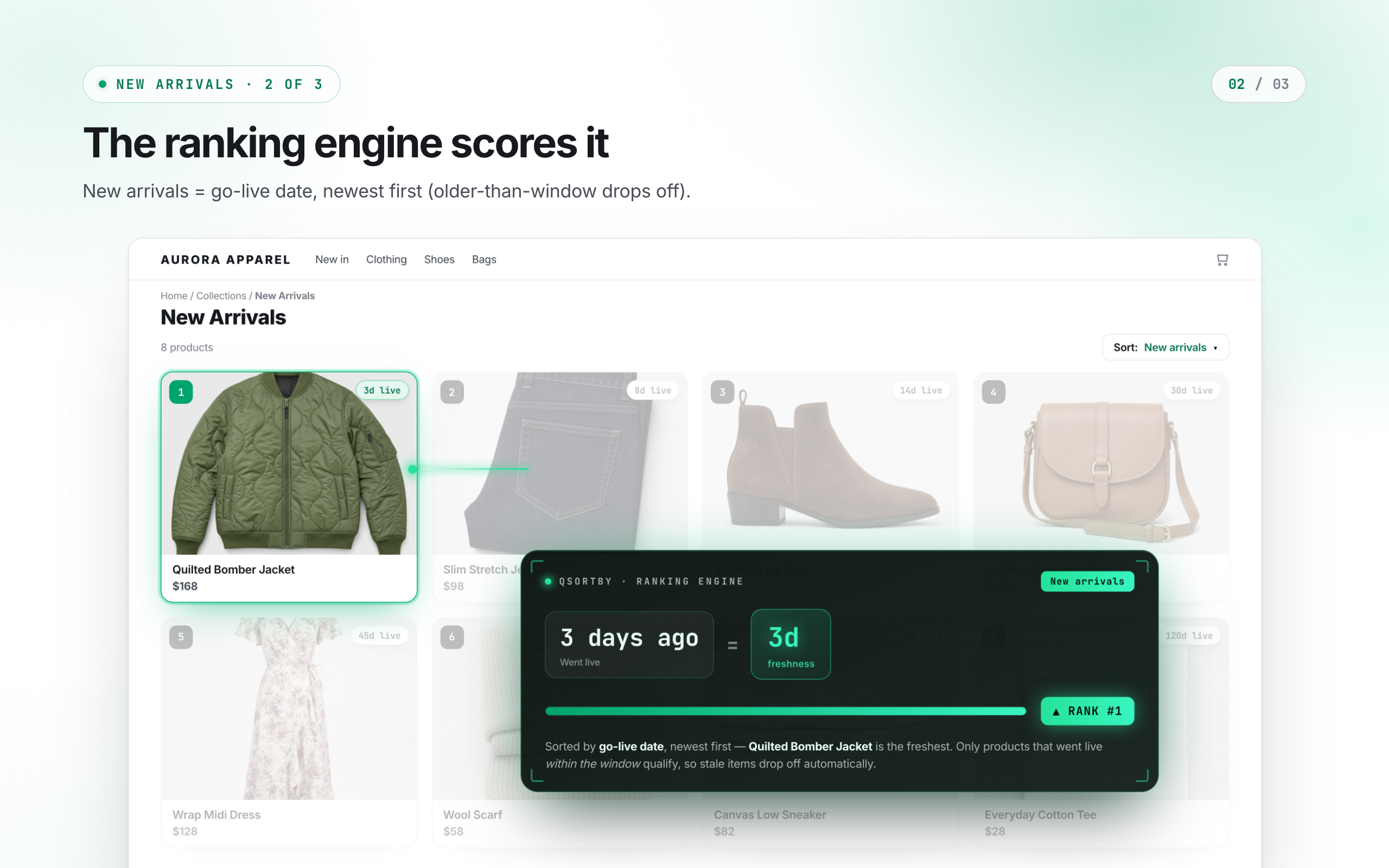This screenshot has width=1389, height=868.
Task: Click the 14d live badge
Action: coord(921,391)
